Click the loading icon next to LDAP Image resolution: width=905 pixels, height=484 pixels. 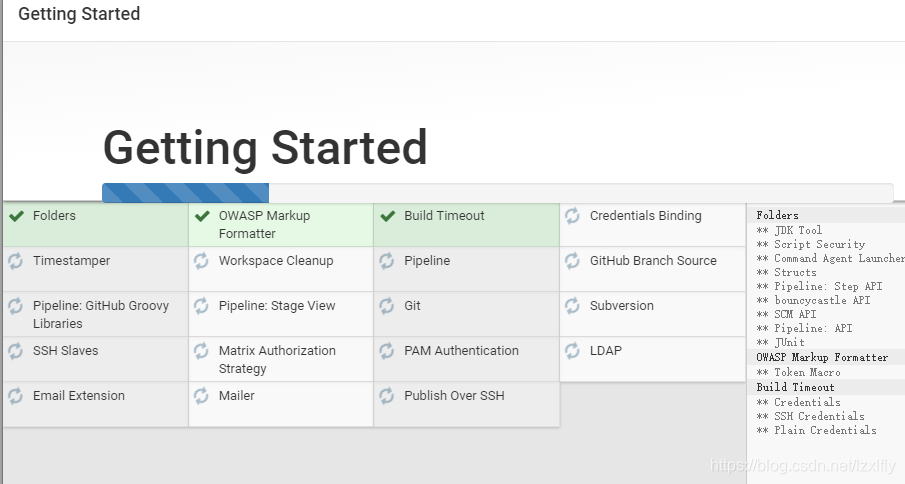572,351
